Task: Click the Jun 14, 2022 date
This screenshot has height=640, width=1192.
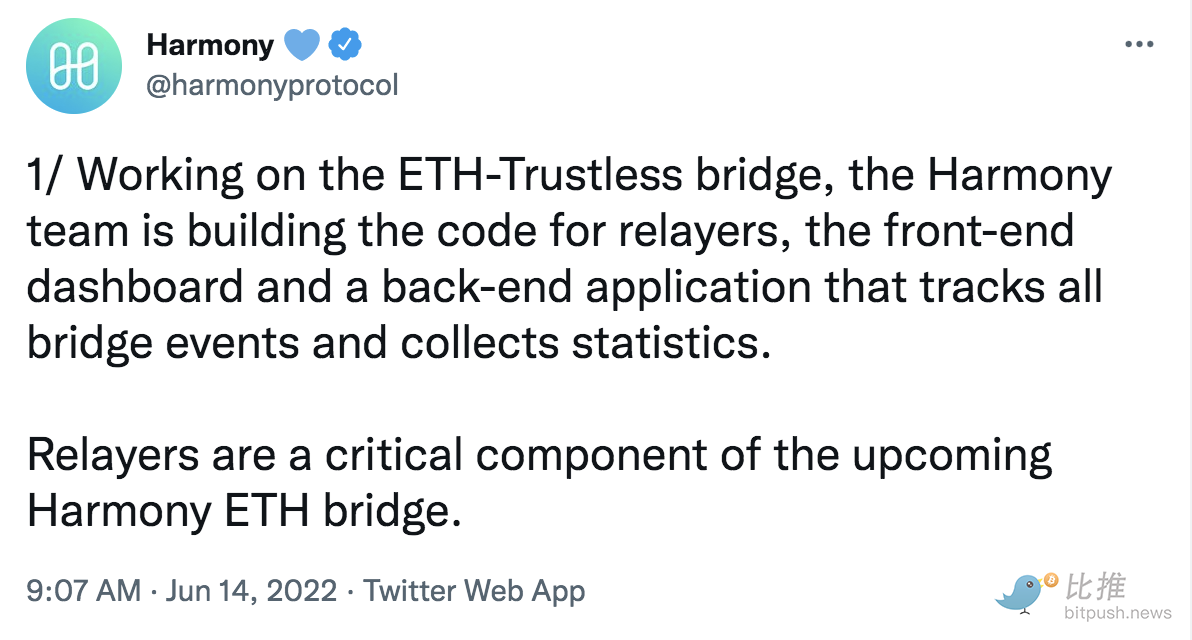Action: pyautogui.click(x=252, y=591)
